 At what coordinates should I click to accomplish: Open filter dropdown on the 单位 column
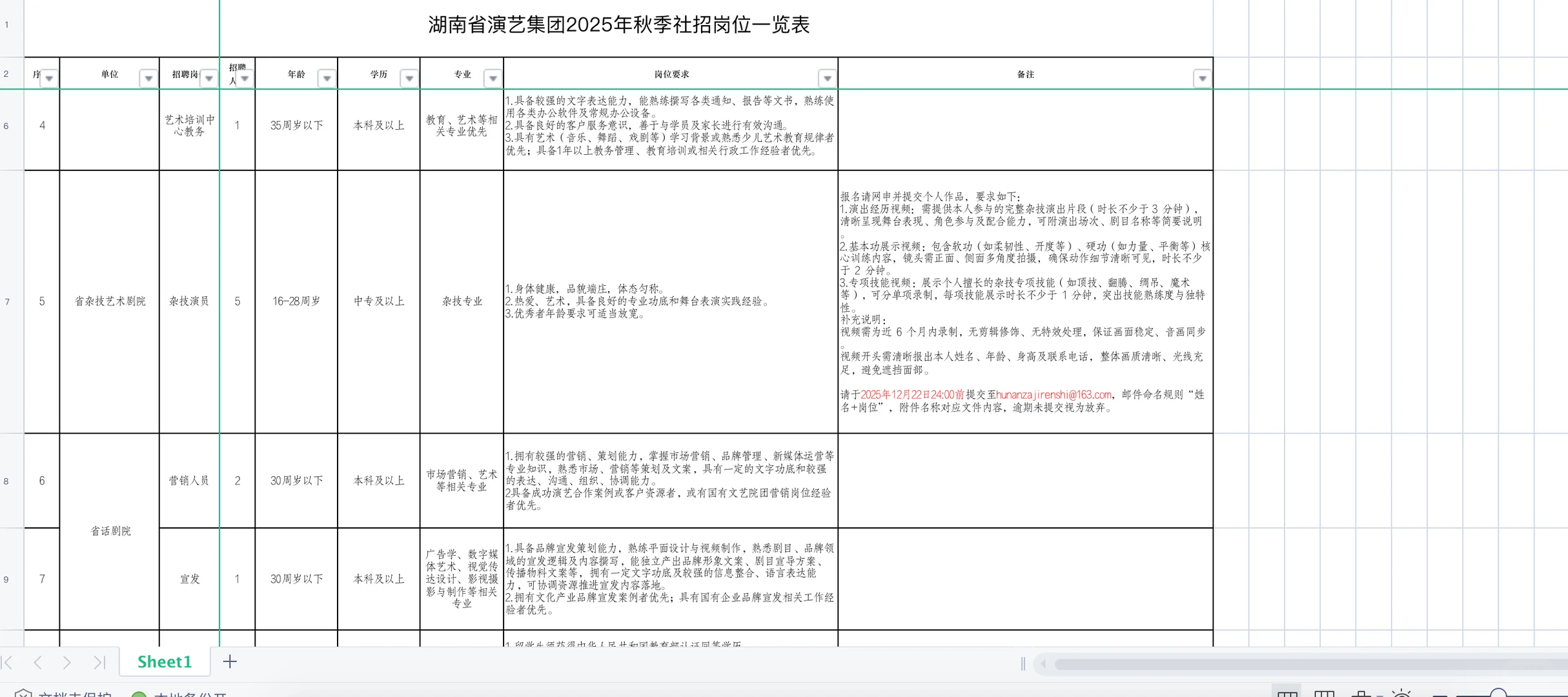(x=147, y=77)
